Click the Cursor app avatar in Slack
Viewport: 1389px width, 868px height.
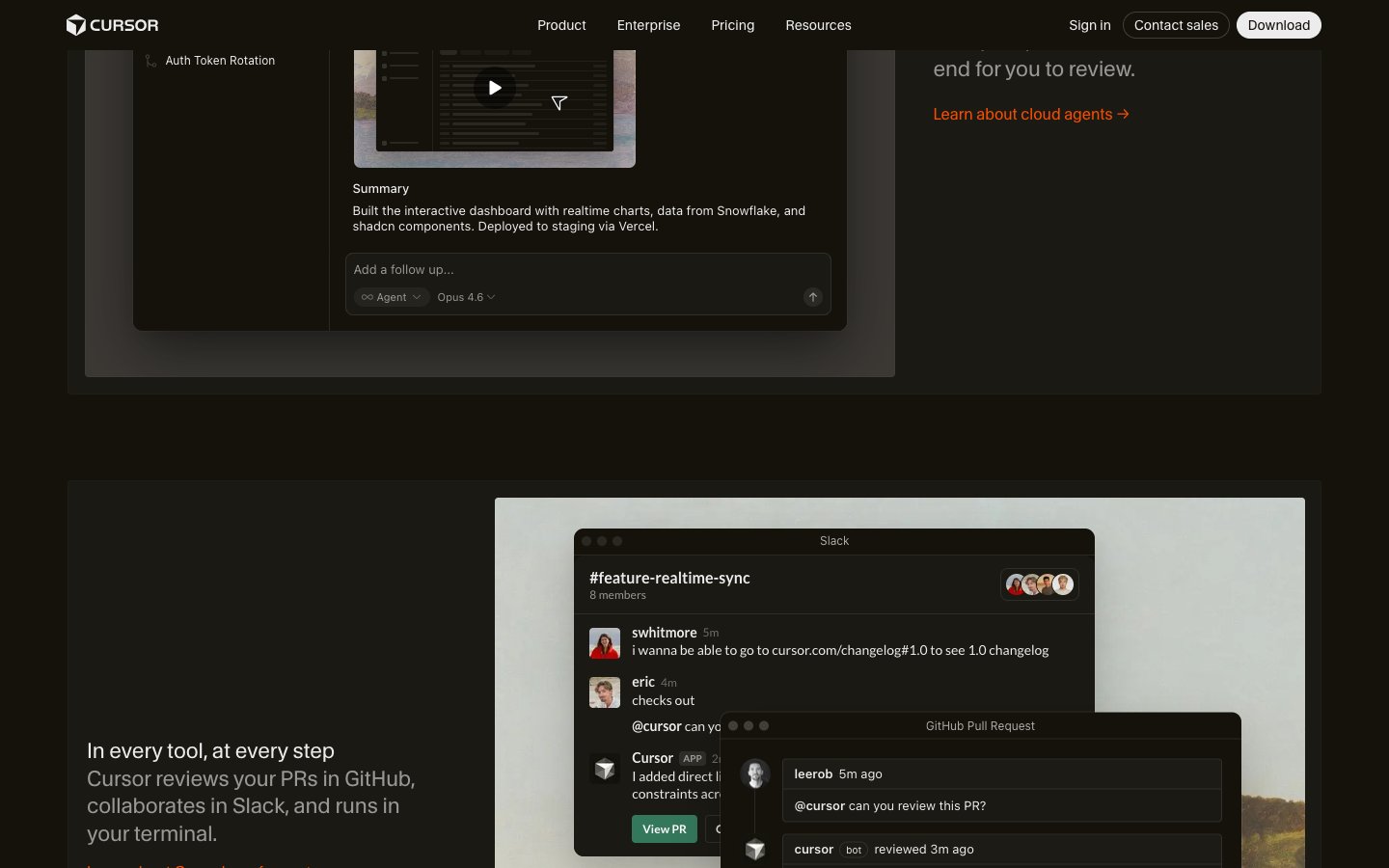tap(605, 769)
